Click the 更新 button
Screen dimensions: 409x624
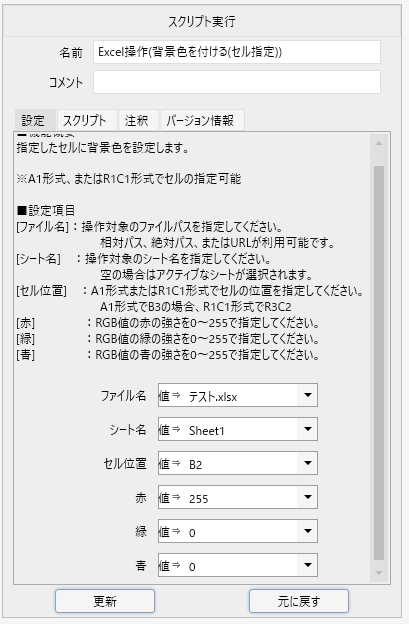coord(105,601)
